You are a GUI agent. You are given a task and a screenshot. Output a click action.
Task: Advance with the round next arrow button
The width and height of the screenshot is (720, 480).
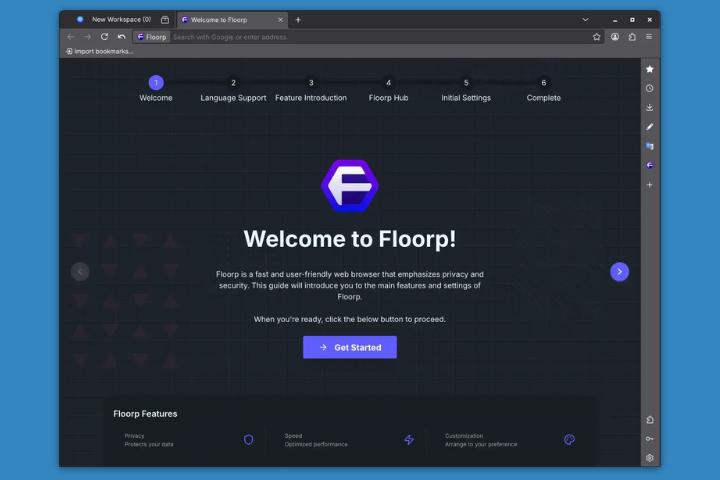click(619, 271)
